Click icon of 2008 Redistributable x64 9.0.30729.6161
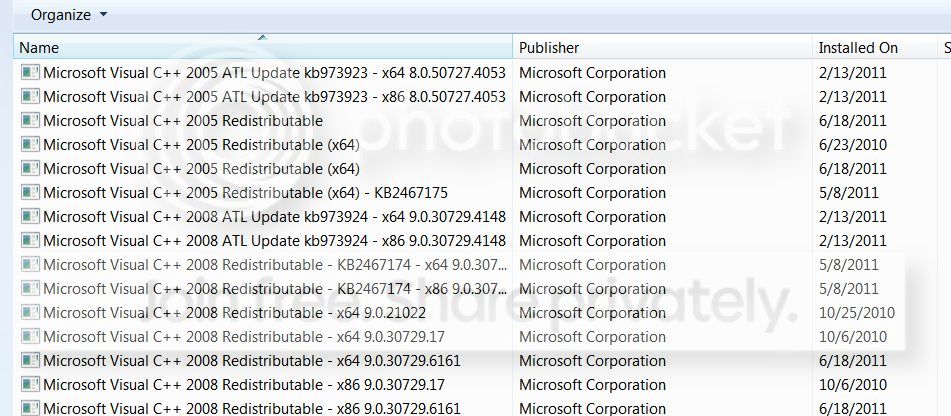 point(30,361)
